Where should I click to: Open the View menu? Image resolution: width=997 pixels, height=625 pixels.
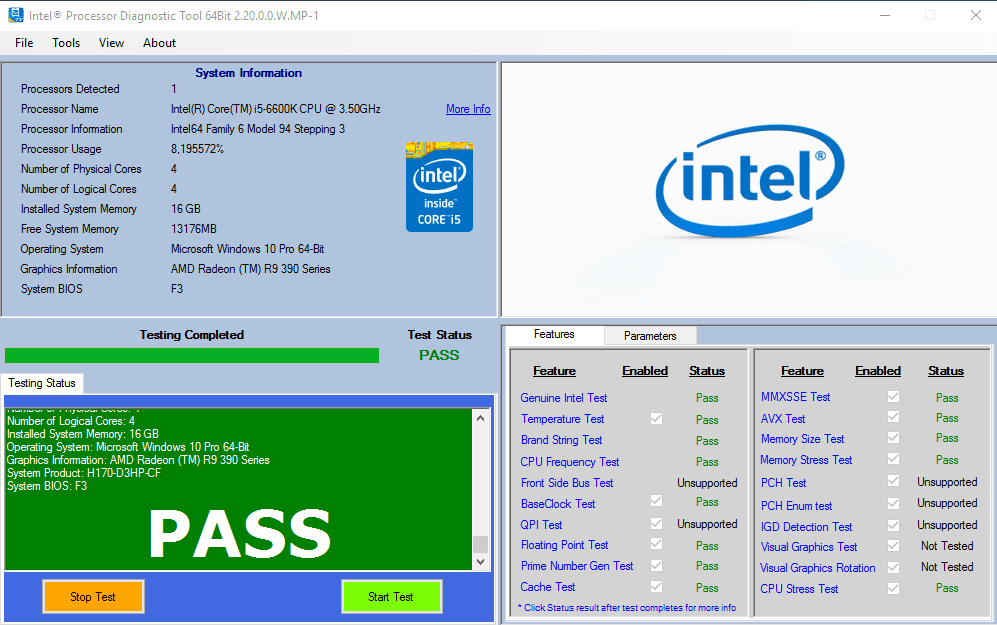pyautogui.click(x=111, y=43)
